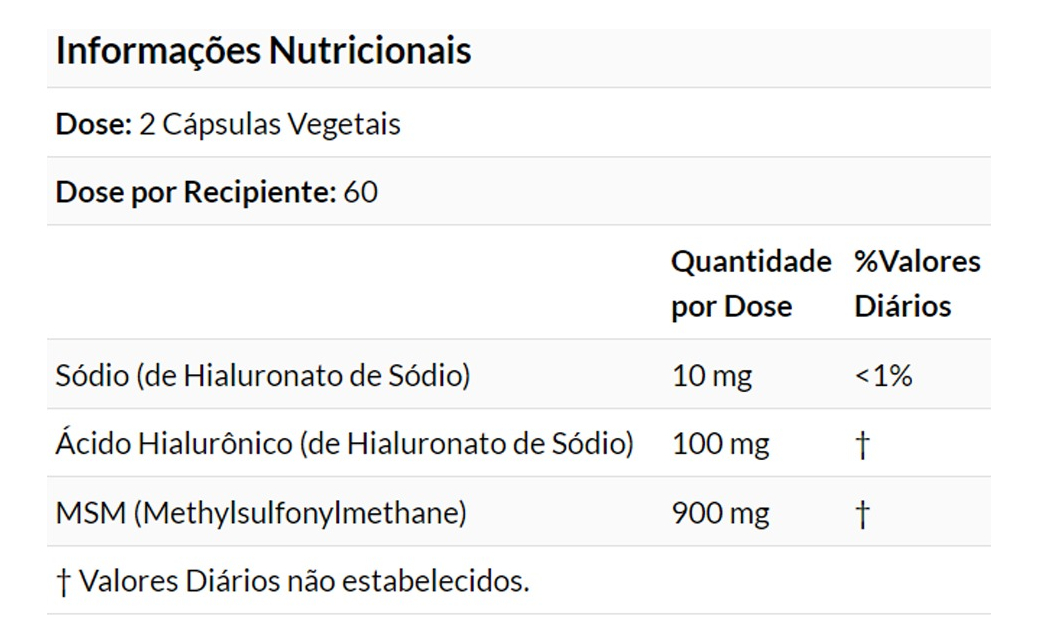Click the dagger in Ácido Hialurônico row
The width and height of the screenshot is (1038, 644).
tap(862, 445)
